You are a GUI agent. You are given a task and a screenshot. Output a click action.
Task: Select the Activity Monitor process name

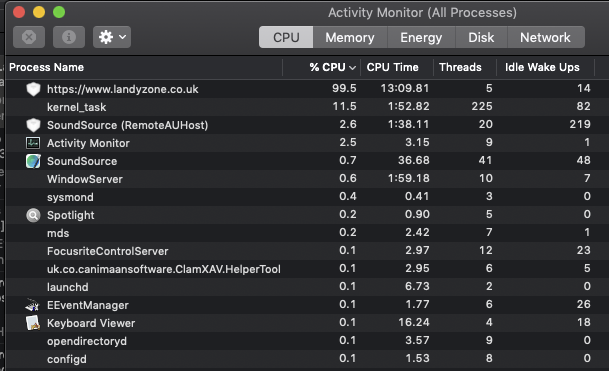pos(88,143)
